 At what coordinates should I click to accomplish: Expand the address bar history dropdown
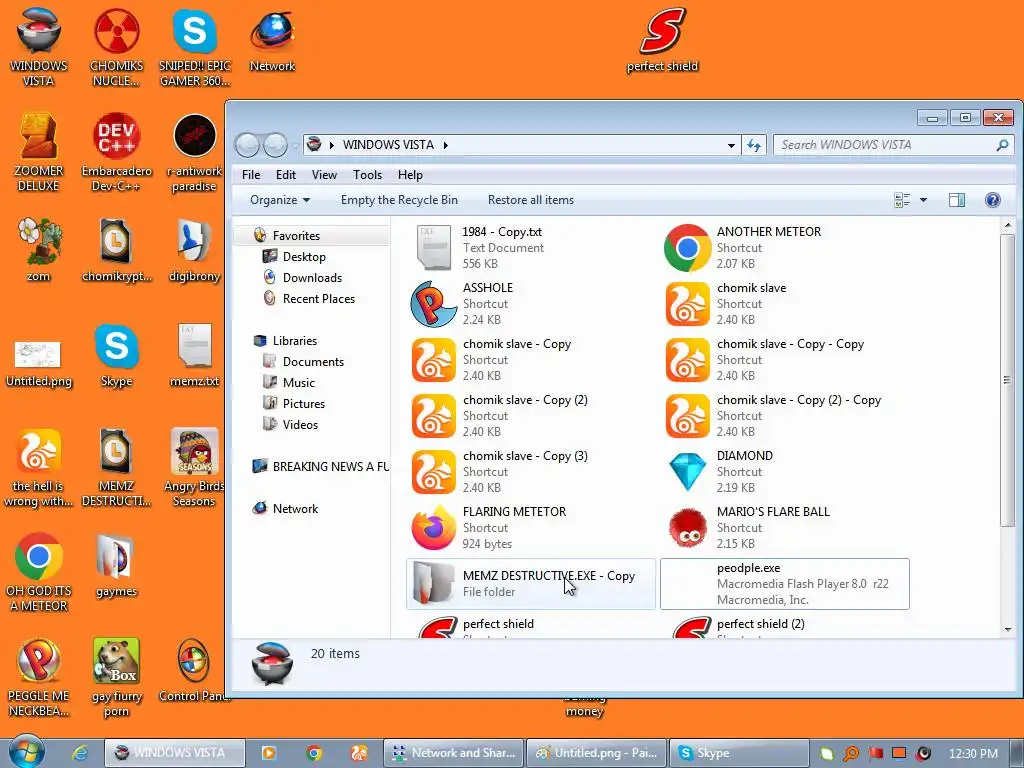pos(731,145)
